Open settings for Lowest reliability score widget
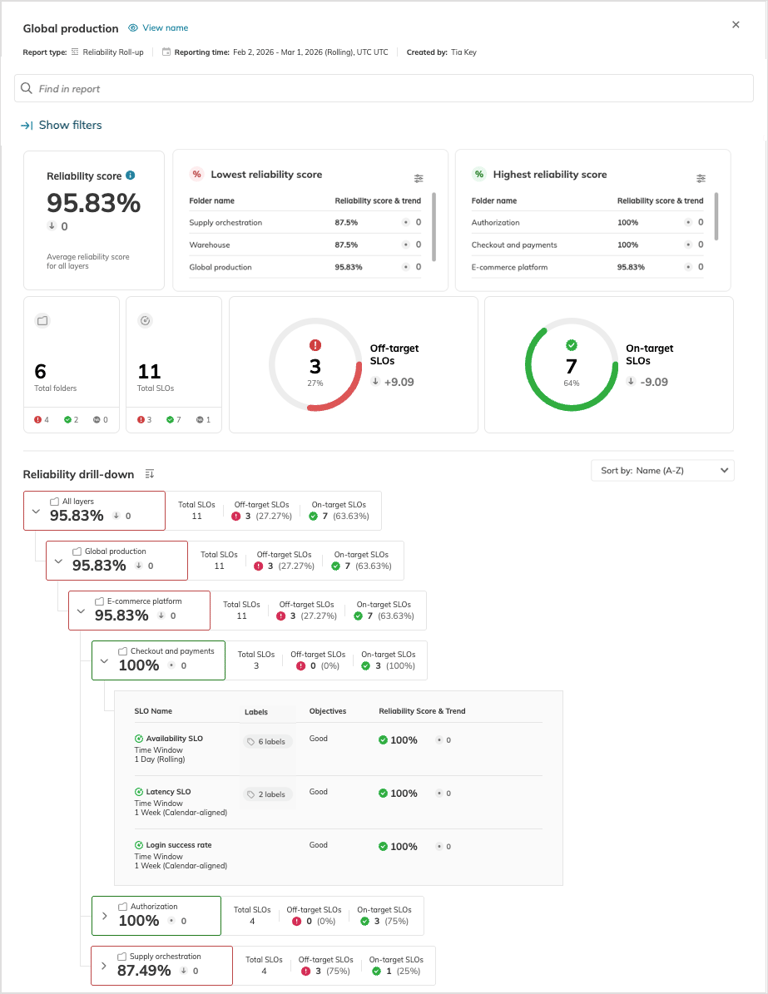768x994 pixels. 419,179
